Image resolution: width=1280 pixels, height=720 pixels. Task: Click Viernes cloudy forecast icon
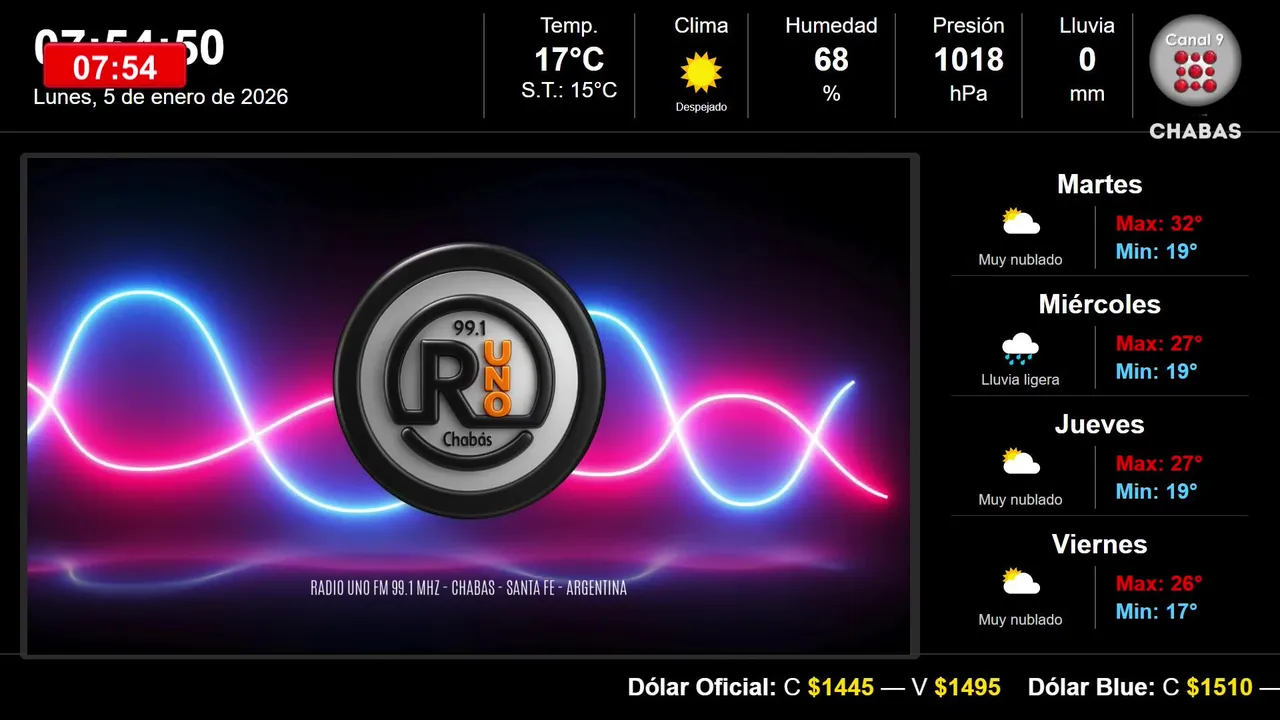pos(1021,582)
